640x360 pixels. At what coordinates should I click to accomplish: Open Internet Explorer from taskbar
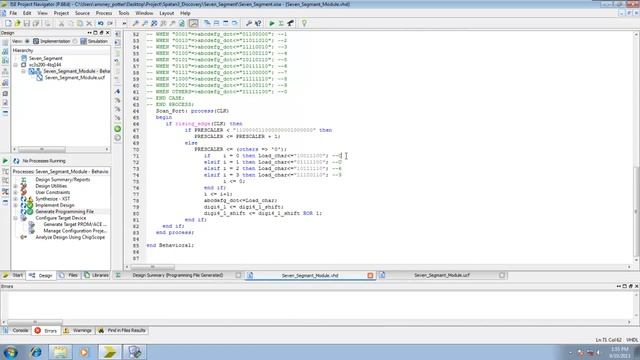point(36,352)
